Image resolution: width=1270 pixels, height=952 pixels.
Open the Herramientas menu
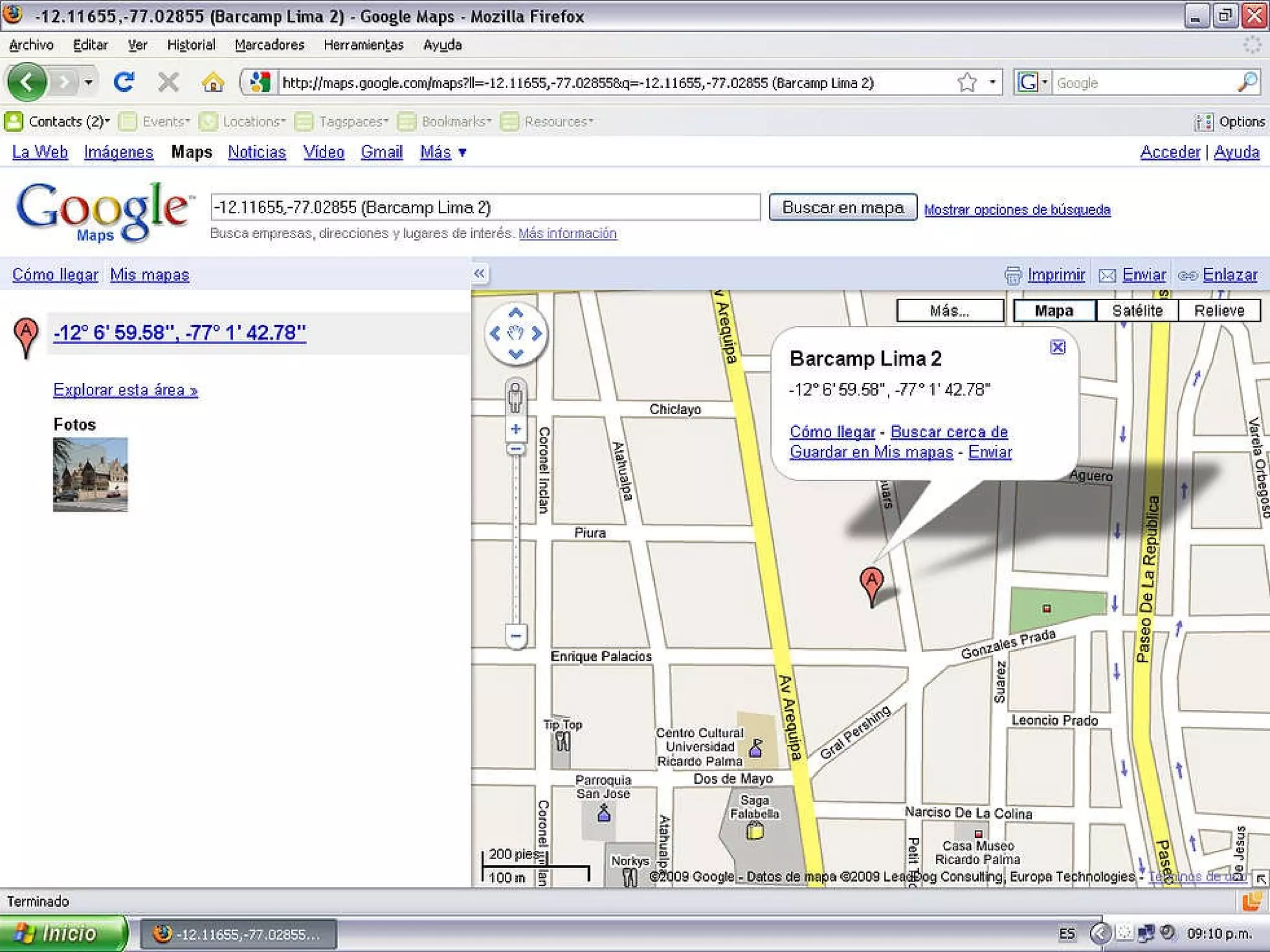(x=363, y=45)
